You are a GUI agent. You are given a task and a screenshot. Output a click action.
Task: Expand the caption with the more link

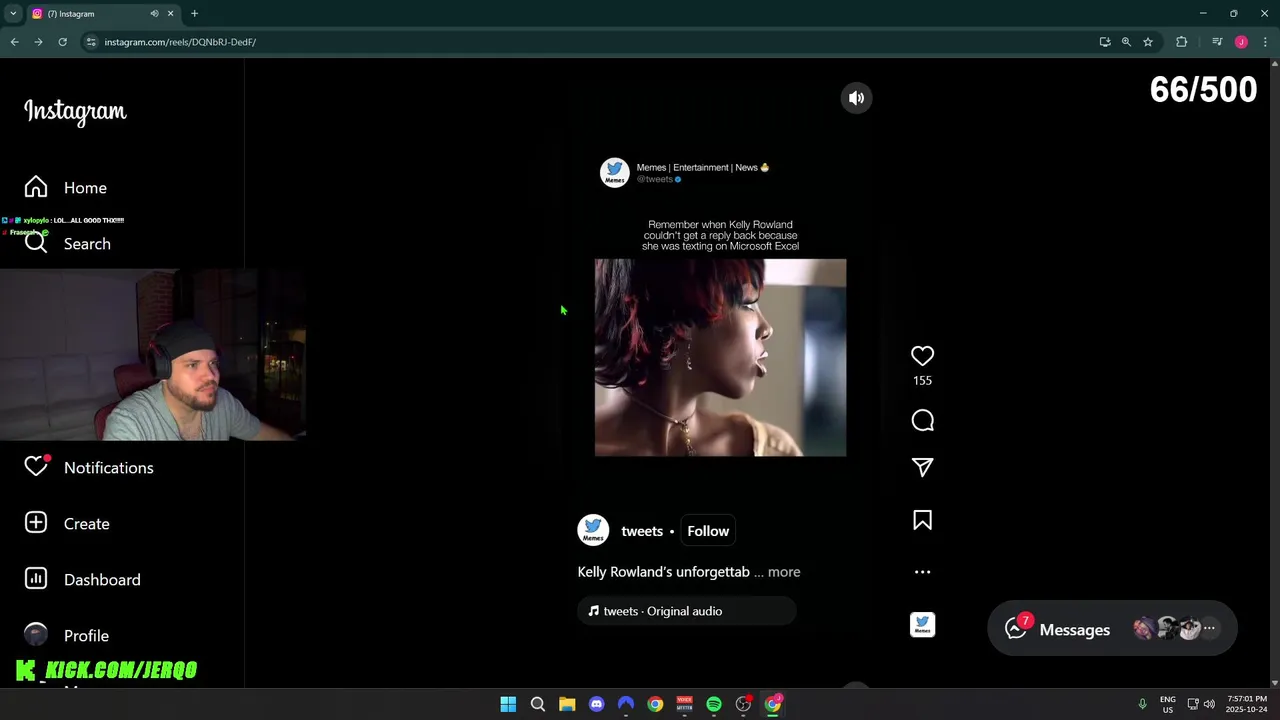784,572
